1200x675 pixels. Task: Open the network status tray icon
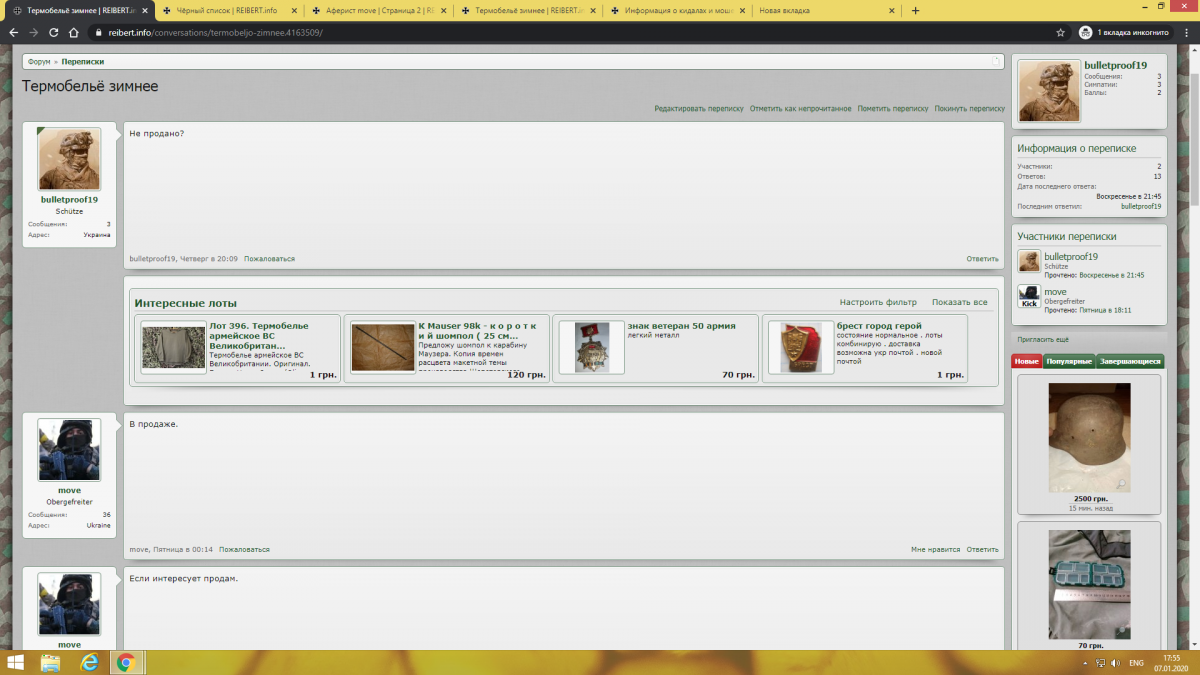1101,663
